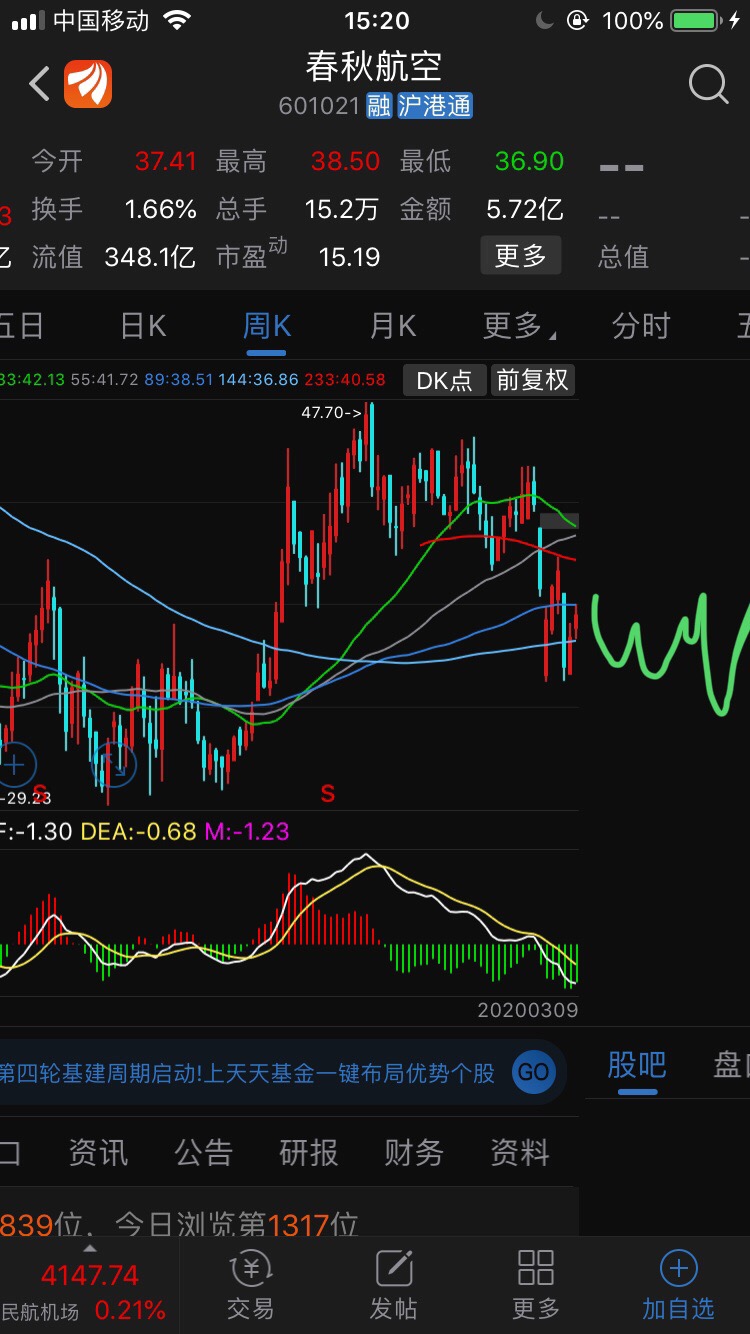Switch to 日K chart tab
The width and height of the screenshot is (750, 1334).
[x=143, y=325]
